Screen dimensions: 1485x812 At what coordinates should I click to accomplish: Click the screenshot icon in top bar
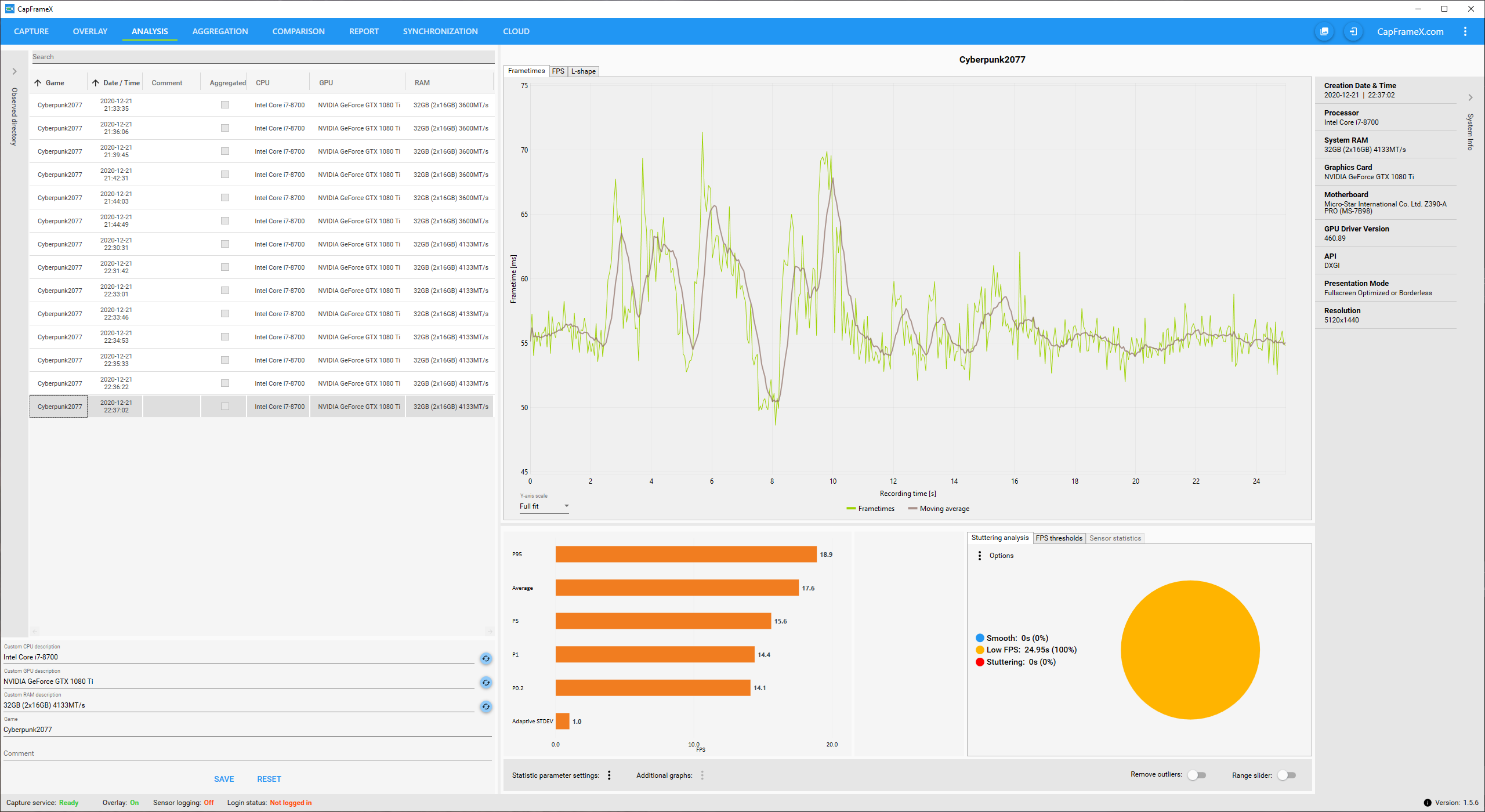coord(1324,31)
